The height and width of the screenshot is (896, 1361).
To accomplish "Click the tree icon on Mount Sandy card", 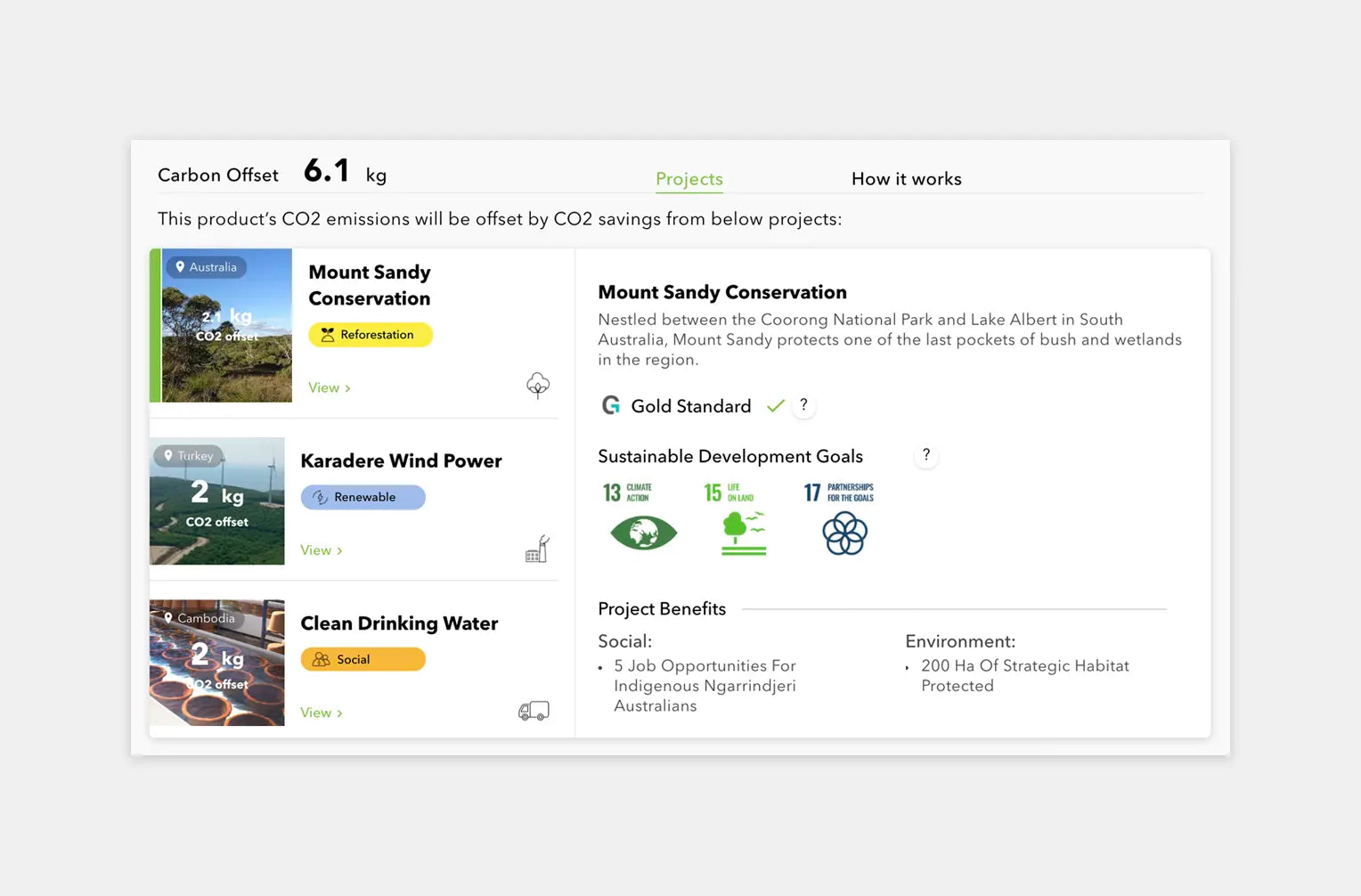I will point(538,385).
